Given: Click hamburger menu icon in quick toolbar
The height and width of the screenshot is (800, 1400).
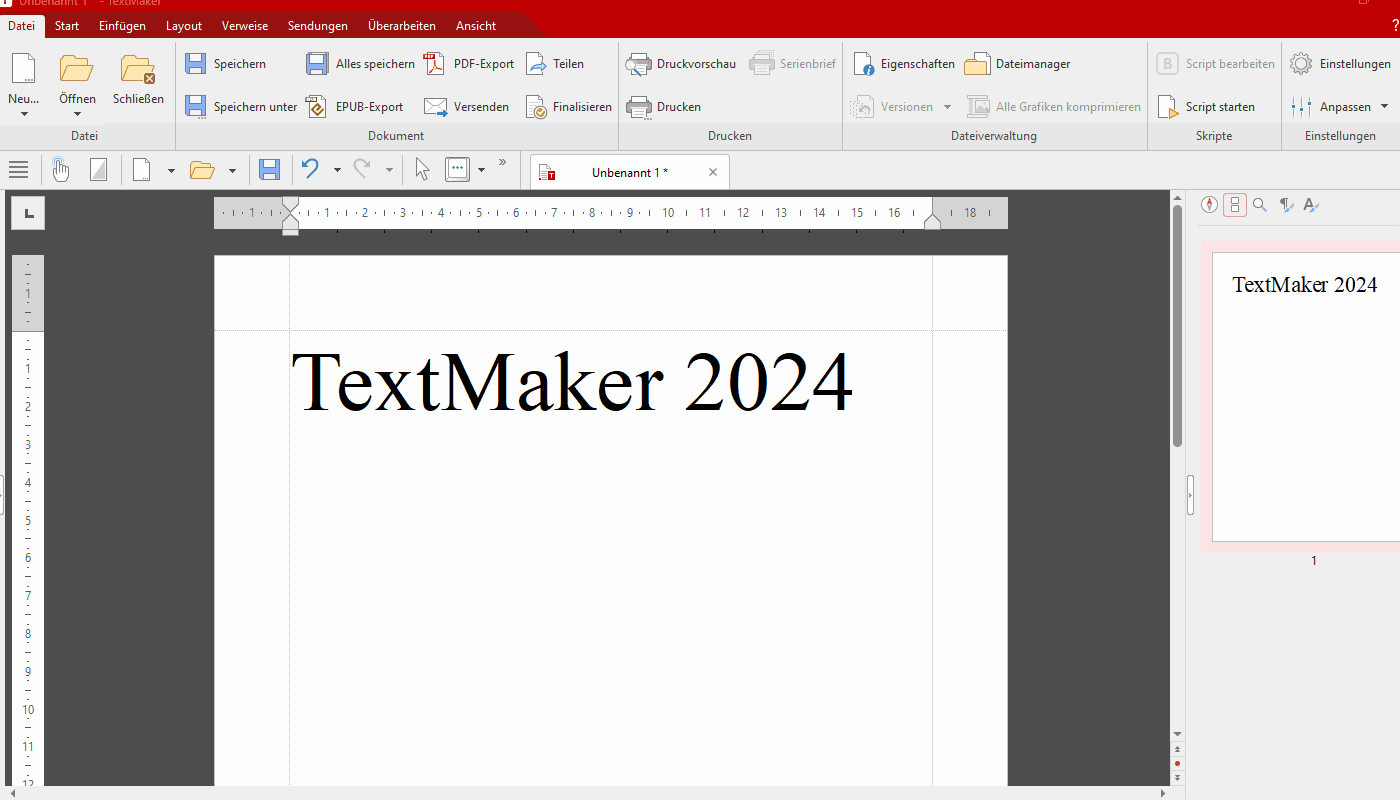Looking at the screenshot, I should (18, 170).
